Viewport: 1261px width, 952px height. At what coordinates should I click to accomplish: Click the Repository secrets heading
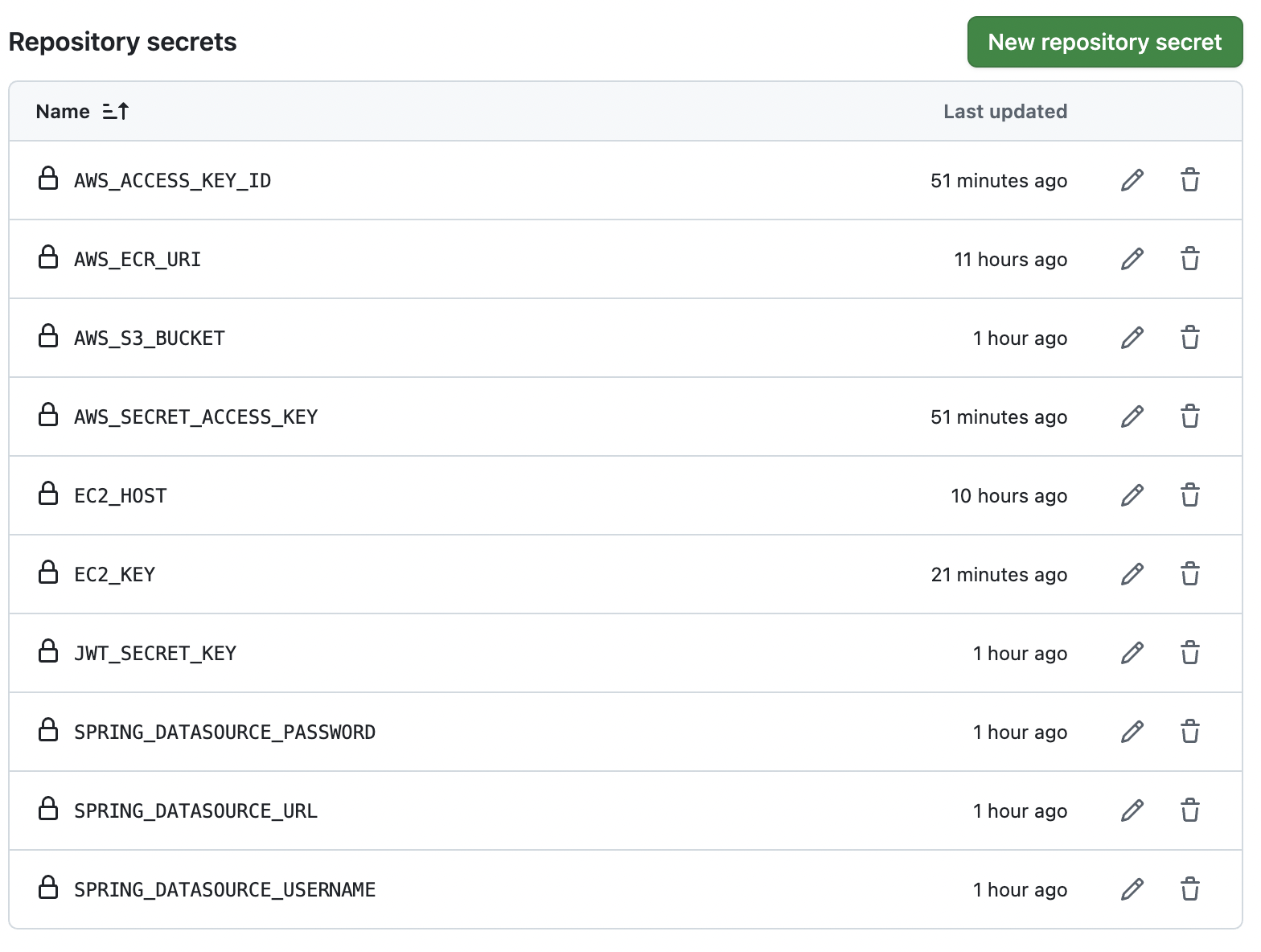point(123,42)
